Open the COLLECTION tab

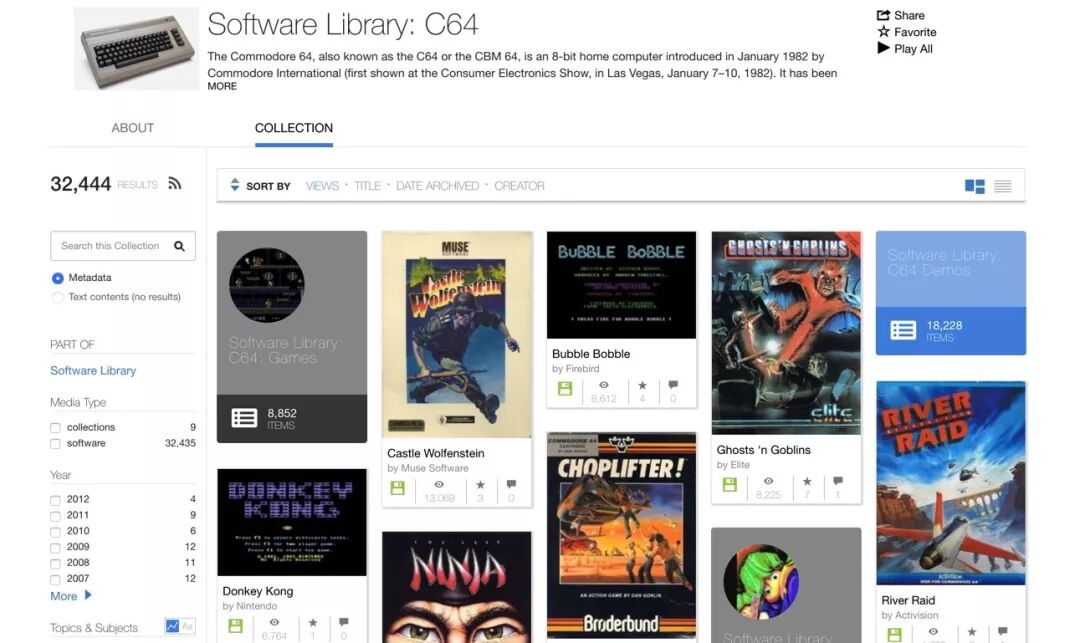(x=293, y=128)
